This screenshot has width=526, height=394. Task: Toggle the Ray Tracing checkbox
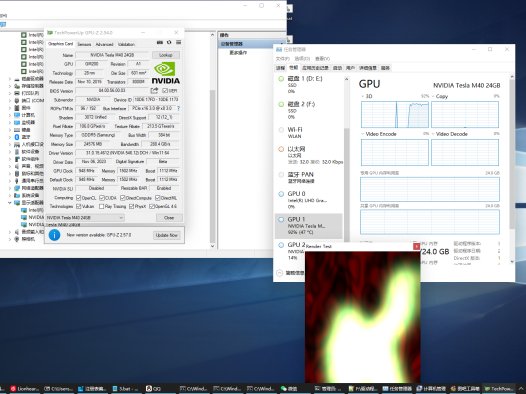[x=101, y=206]
